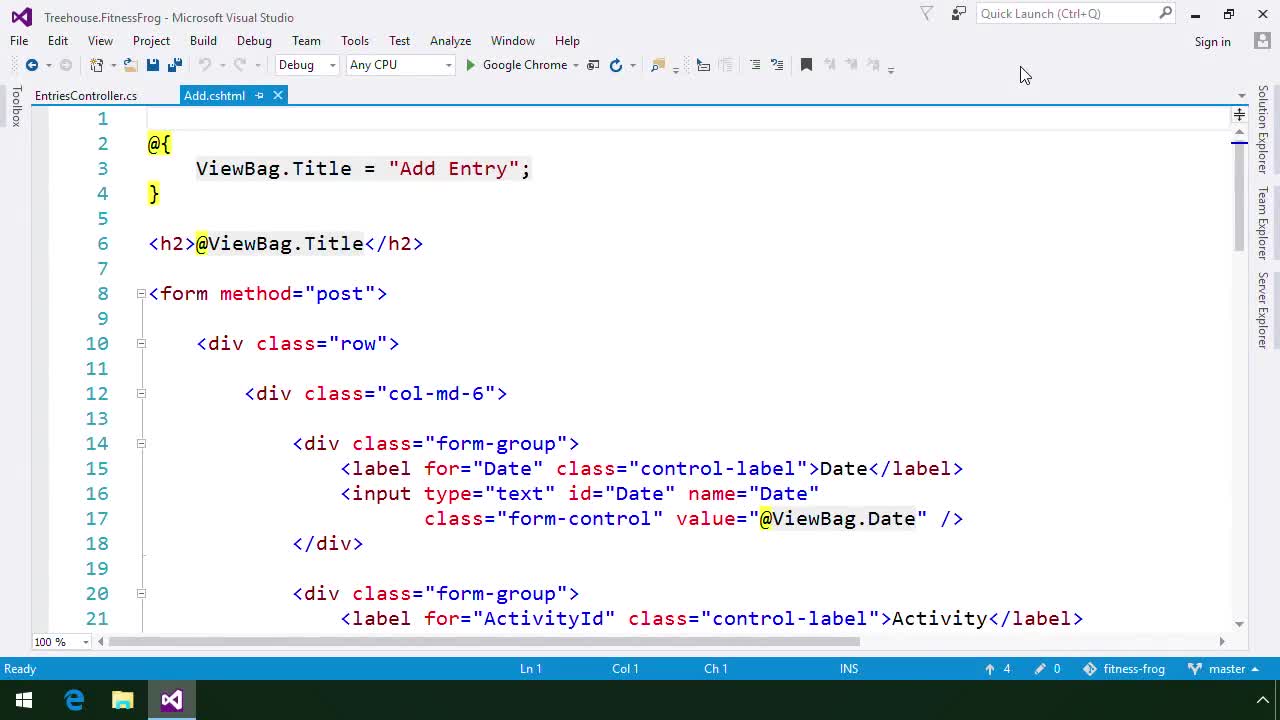1280x720 pixels.
Task: Click the pending changes pencil in status bar
Action: point(1040,669)
